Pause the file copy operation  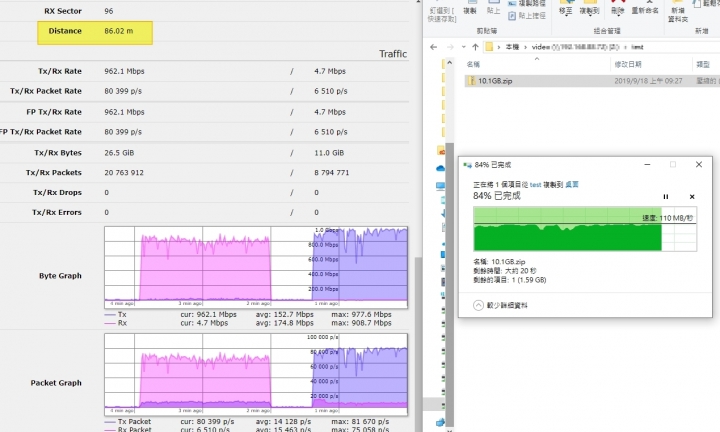[666, 196]
